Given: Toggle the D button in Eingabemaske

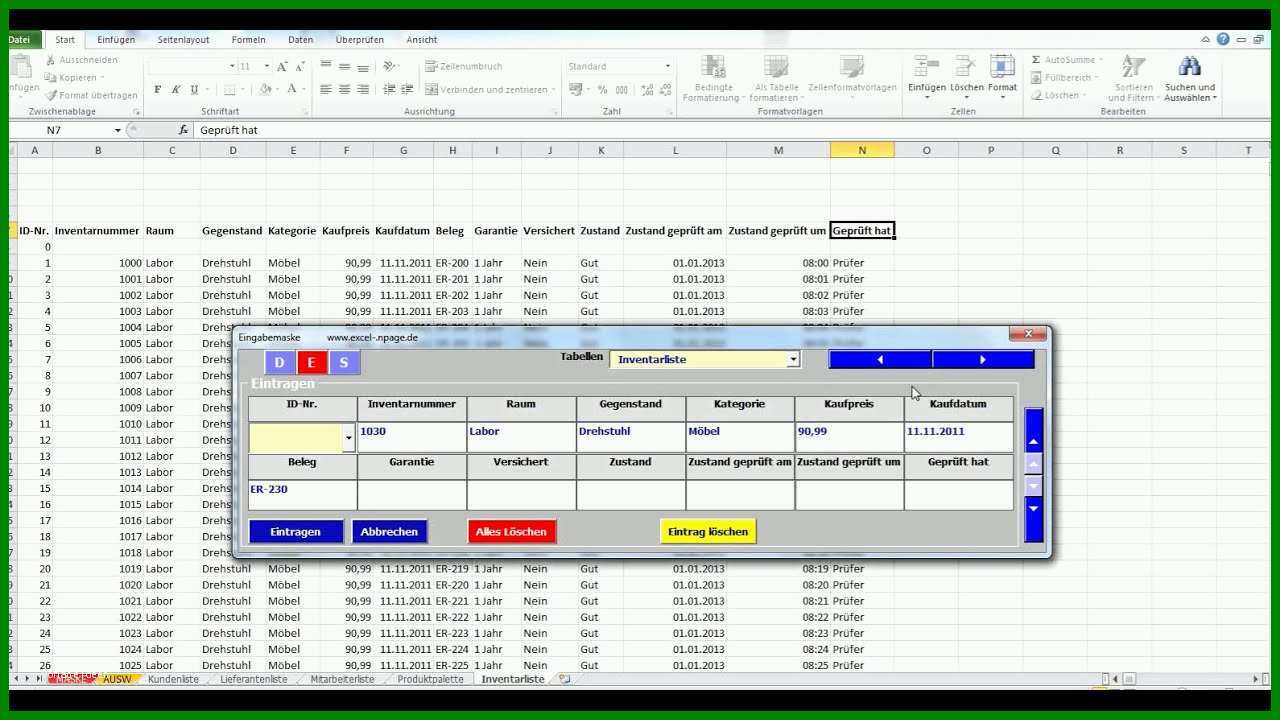Looking at the screenshot, I should [280, 363].
